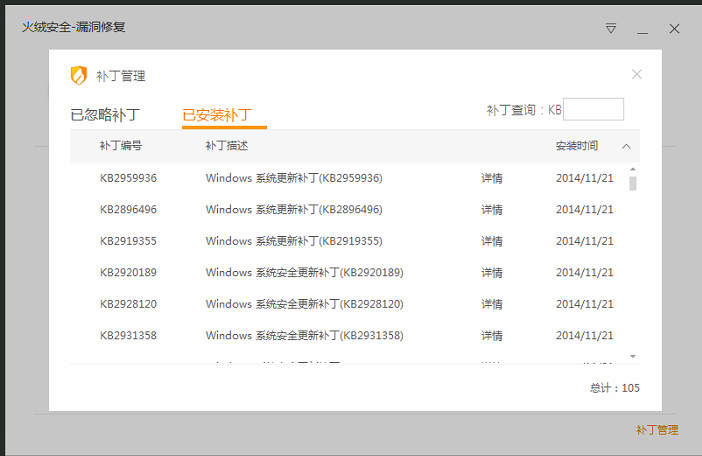Image resolution: width=702 pixels, height=456 pixels.
Task: Click the scrollbar up arrow
Action: pyautogui.click(x=633, y=169)
